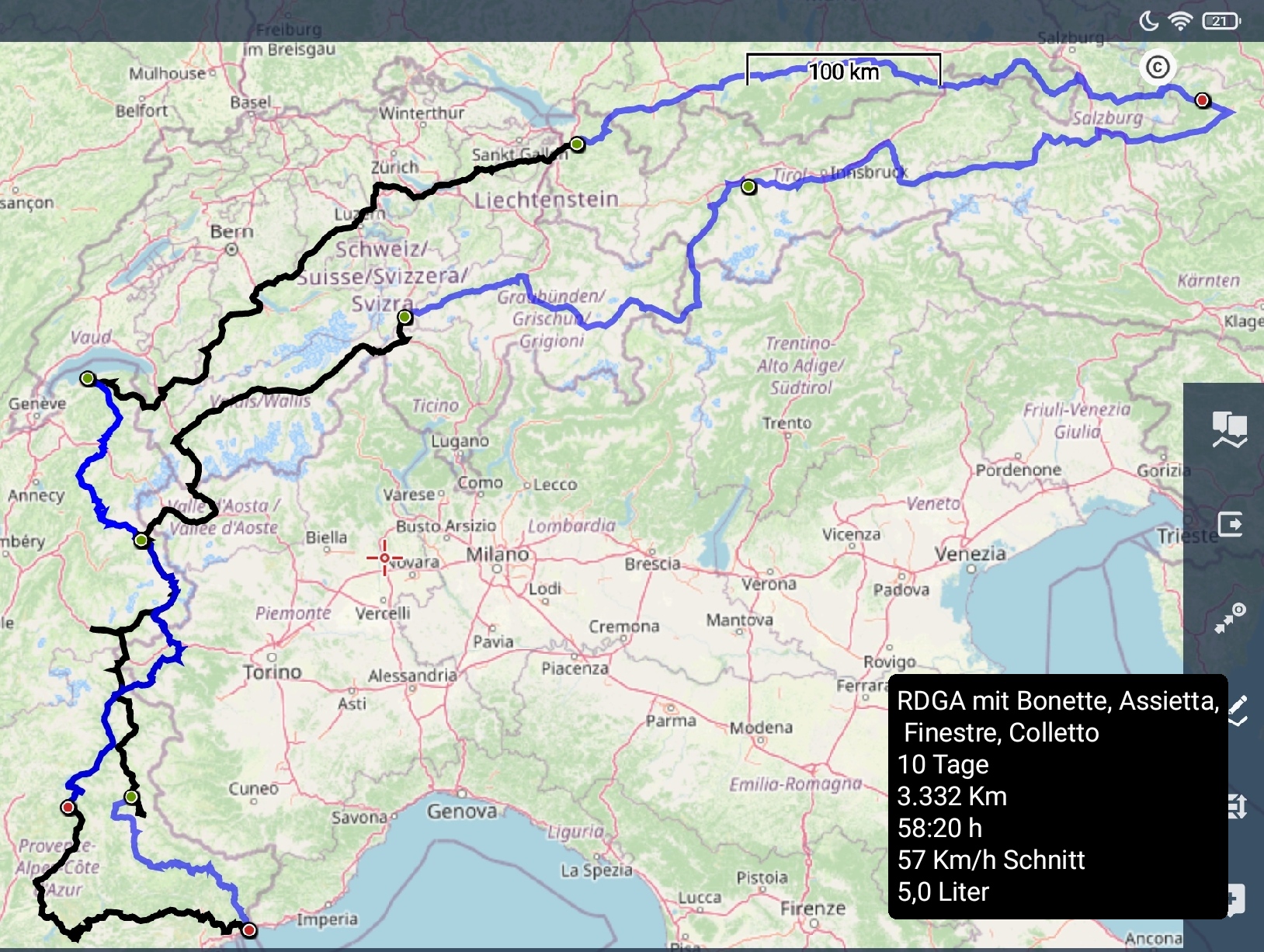This screenshot has width=1264, height=952.
Task: Open the waypoint list chat-bubble icon
Action: (x=1230, y=429)
